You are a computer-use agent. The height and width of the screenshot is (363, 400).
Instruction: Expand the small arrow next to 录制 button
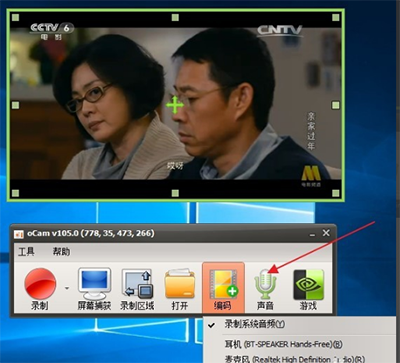[x=67, y=288]
